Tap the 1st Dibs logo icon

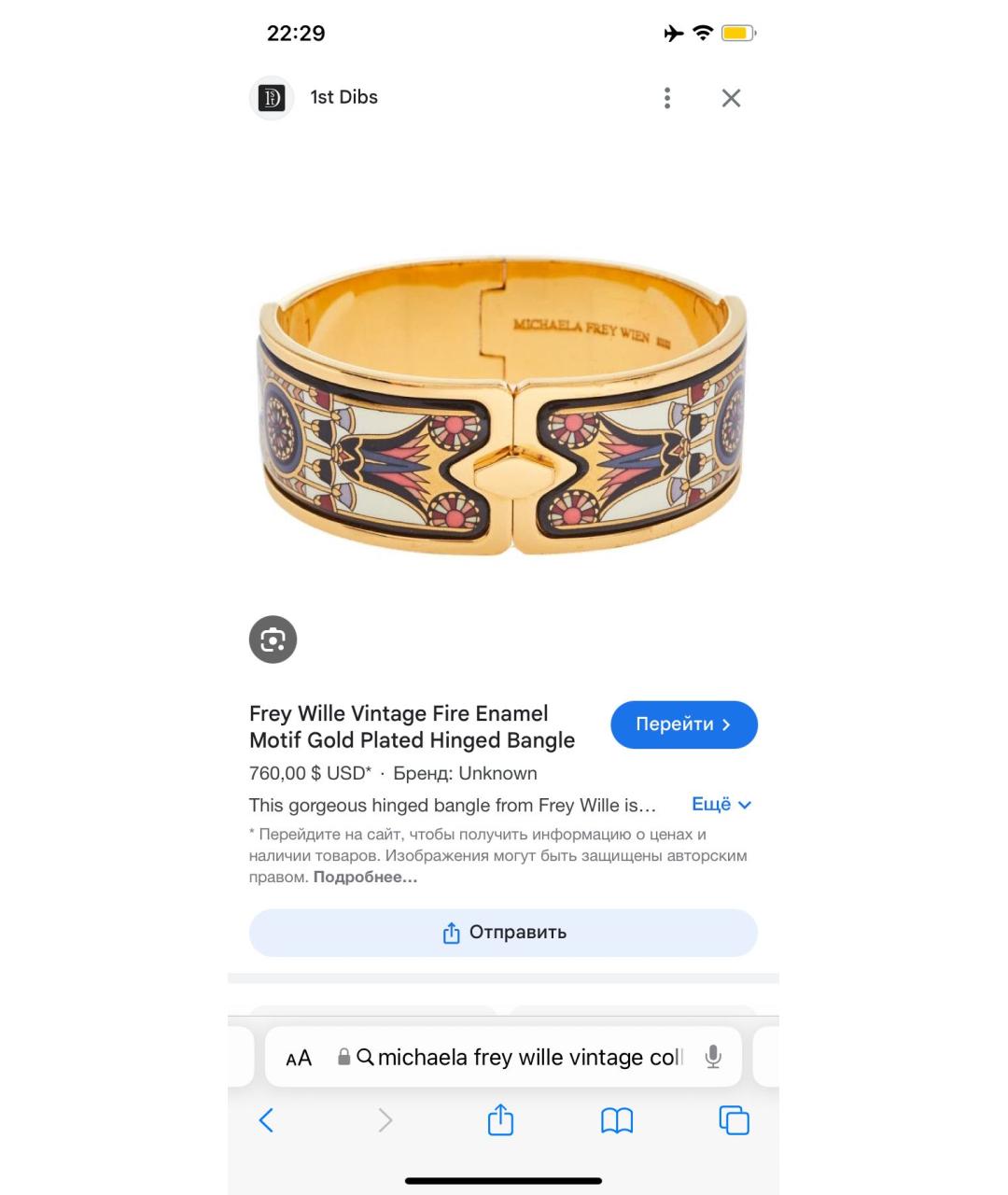point(272,98)
